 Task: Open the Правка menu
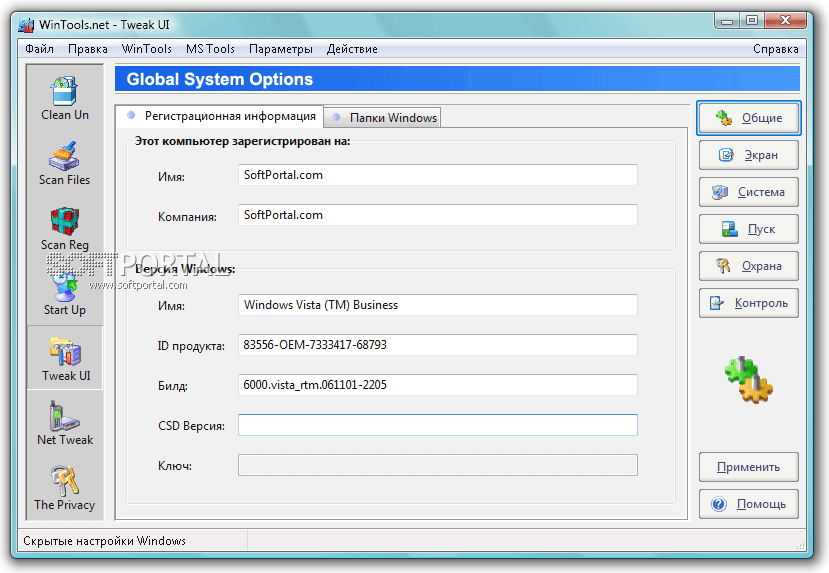88,49
